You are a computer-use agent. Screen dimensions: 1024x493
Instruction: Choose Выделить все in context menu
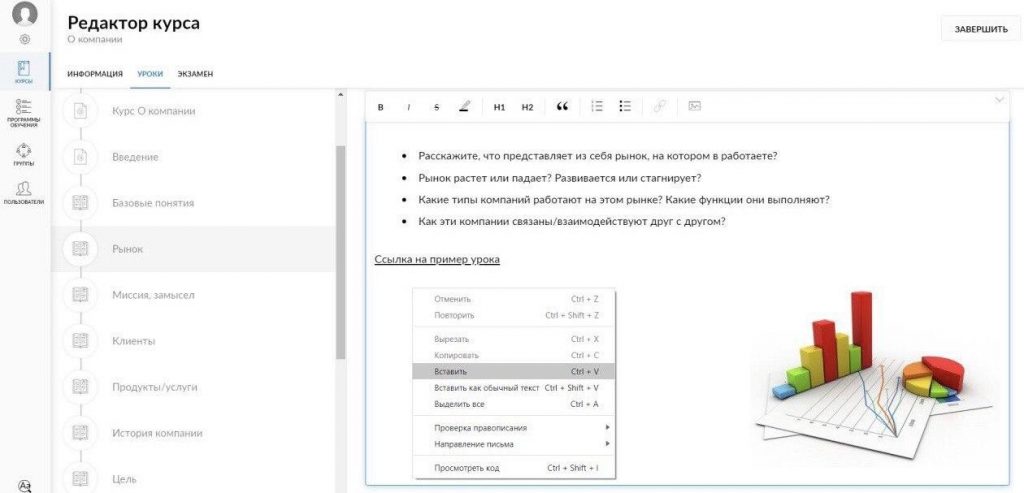514,404
